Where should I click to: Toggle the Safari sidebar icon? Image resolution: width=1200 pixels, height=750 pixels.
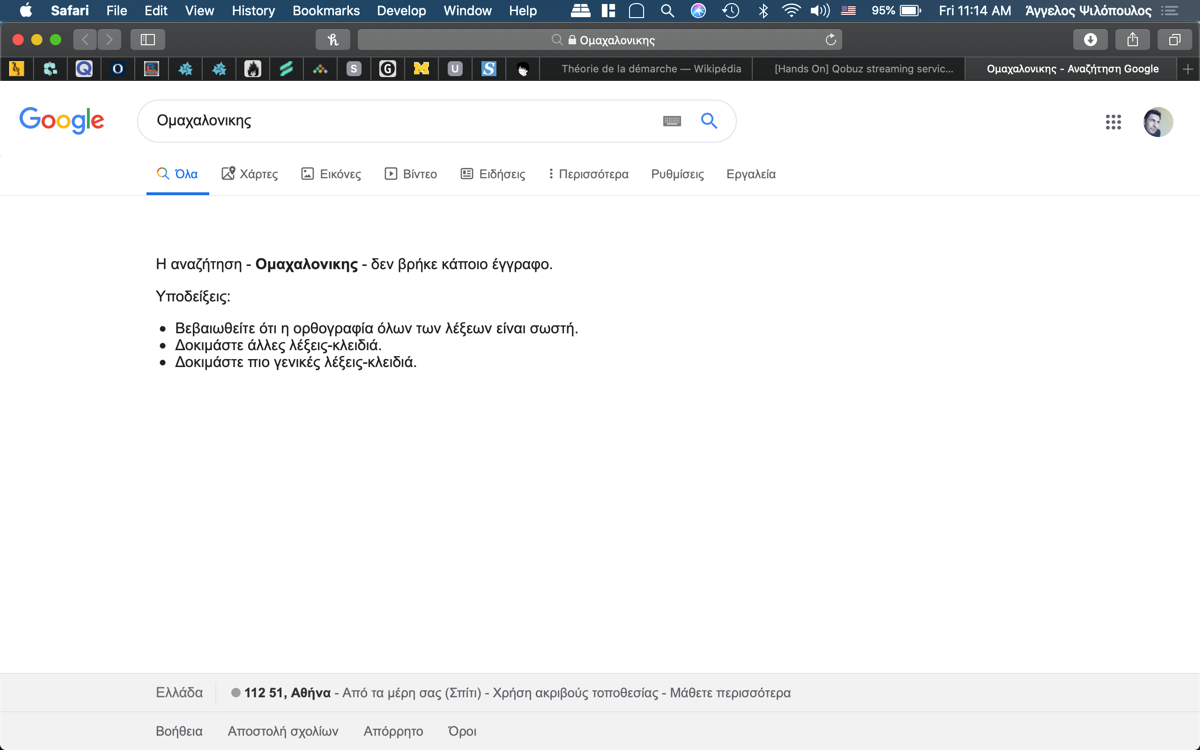click(147, 39)
